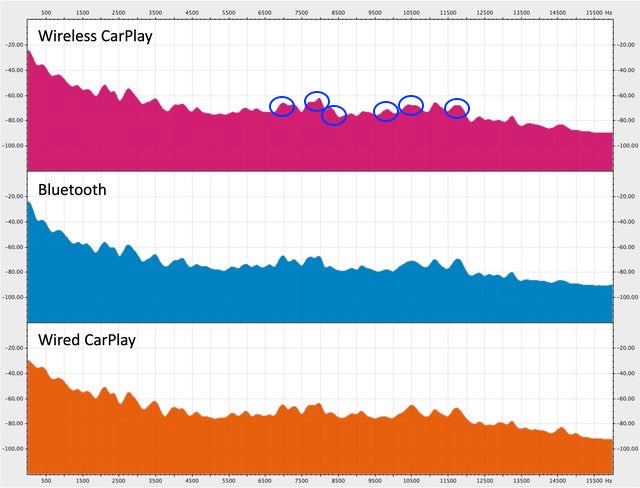Viewport: 640px width, 488px height.
Task: Click the blue circle at the 8000 Hz peak
Action: point(317,100)
